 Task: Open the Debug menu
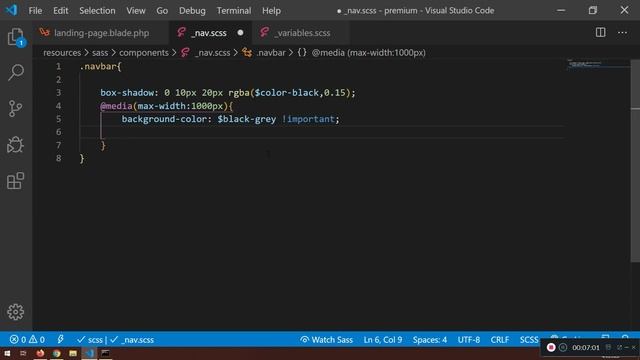192,11
